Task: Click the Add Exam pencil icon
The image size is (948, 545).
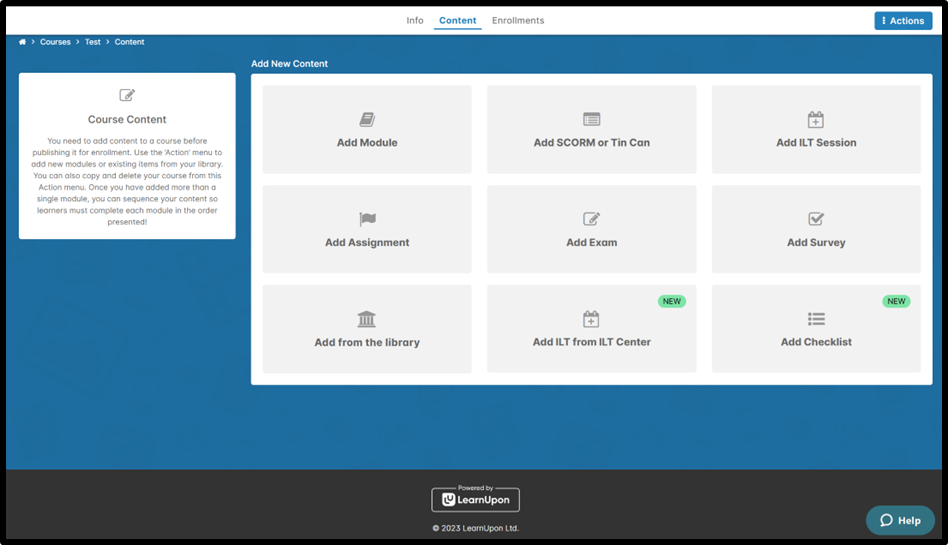Action: [x=591, y=219]
